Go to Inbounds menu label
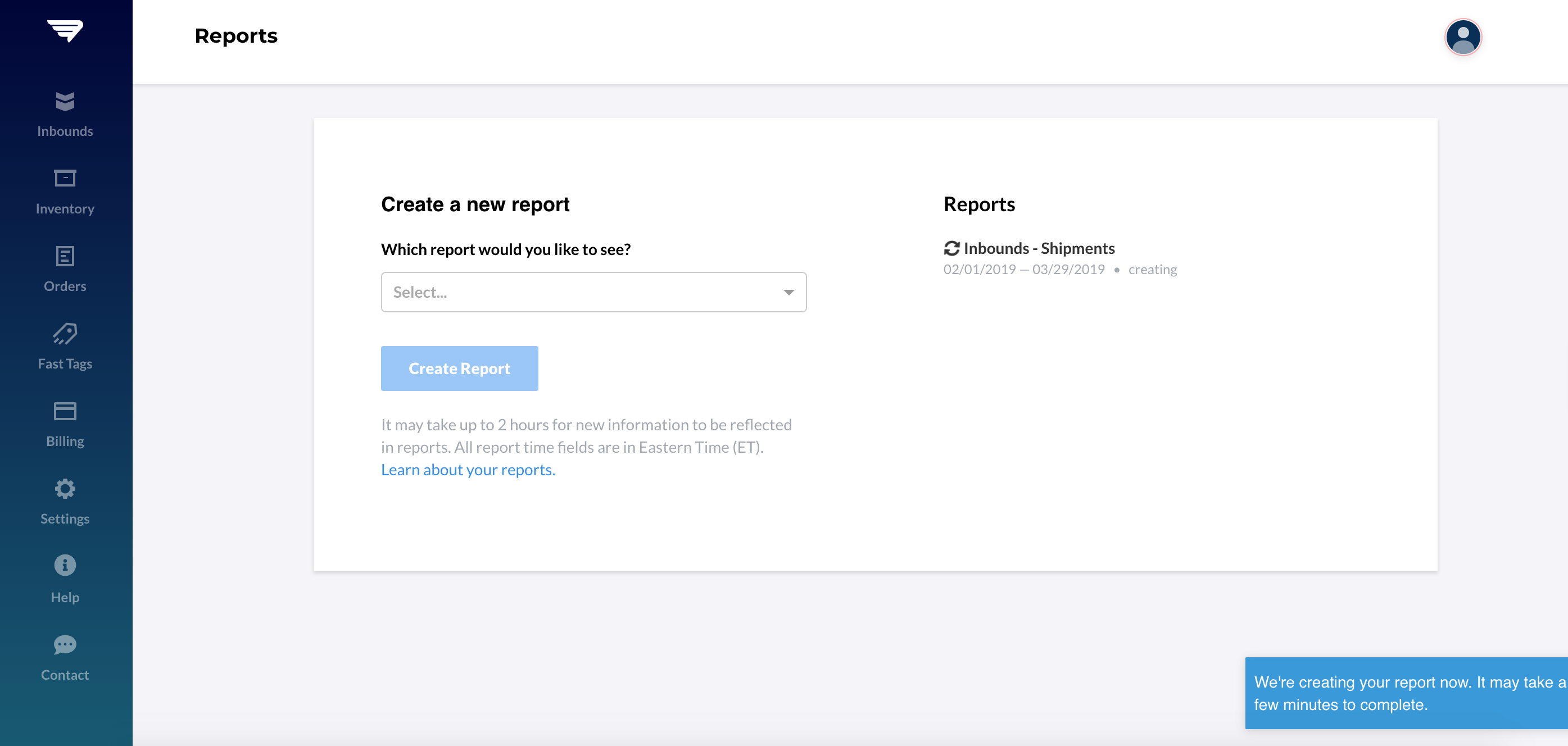The image size is (1568, 746). coord(65,131)
